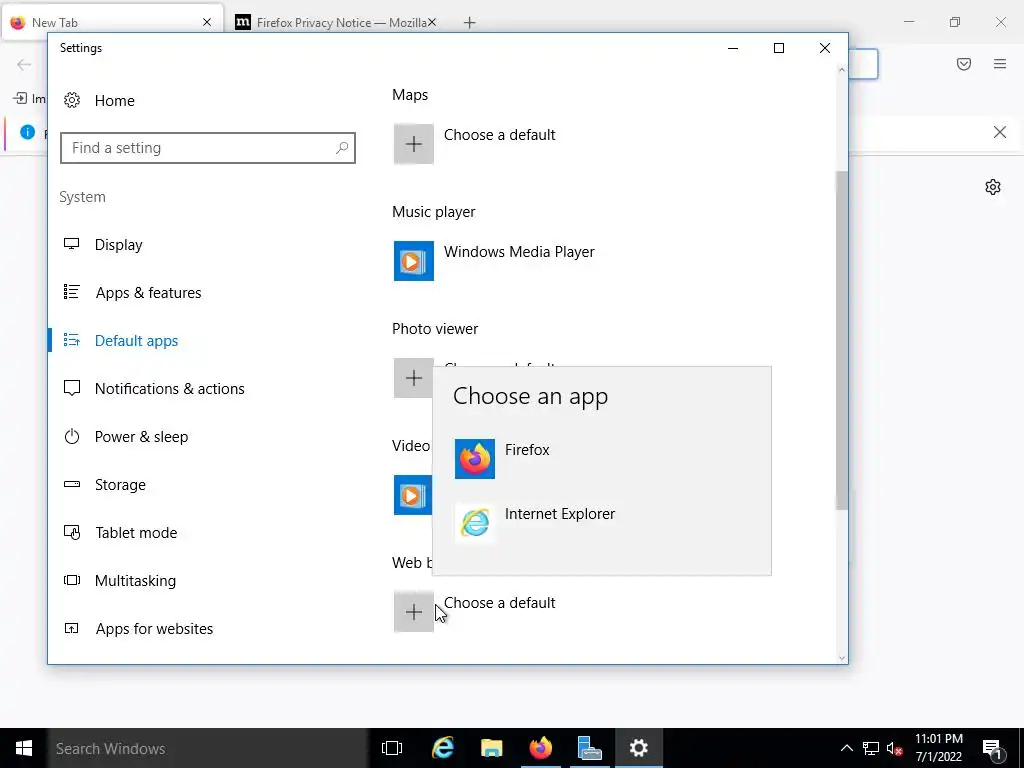Open the Windows Start menu

coord(24,748)
